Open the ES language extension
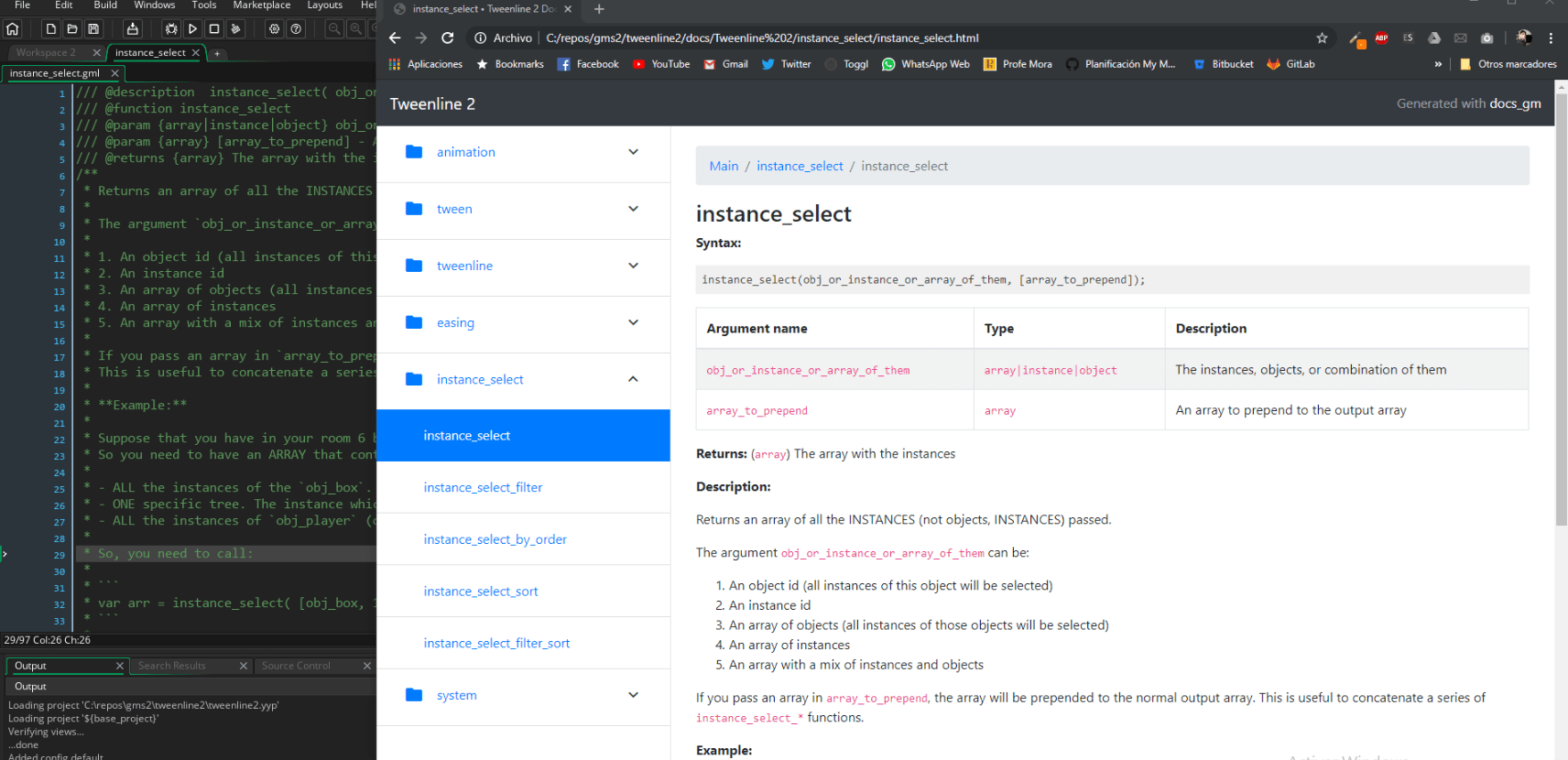 (x=1408, y=38)
